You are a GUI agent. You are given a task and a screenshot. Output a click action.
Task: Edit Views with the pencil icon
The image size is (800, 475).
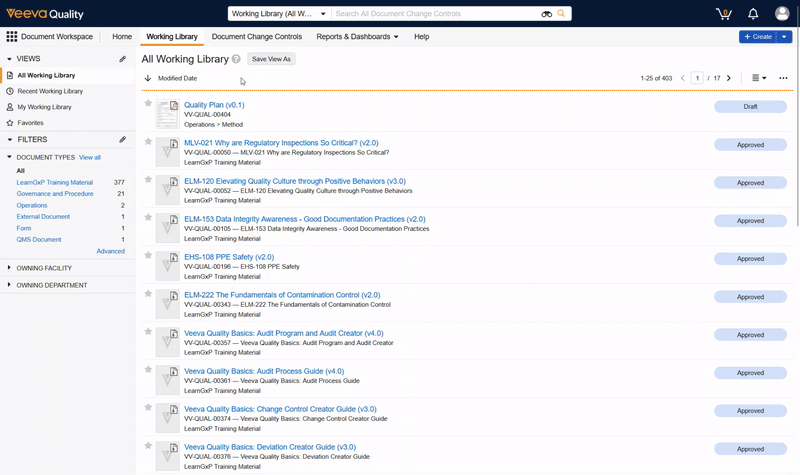pyautogui.click(x=122, y=59)
